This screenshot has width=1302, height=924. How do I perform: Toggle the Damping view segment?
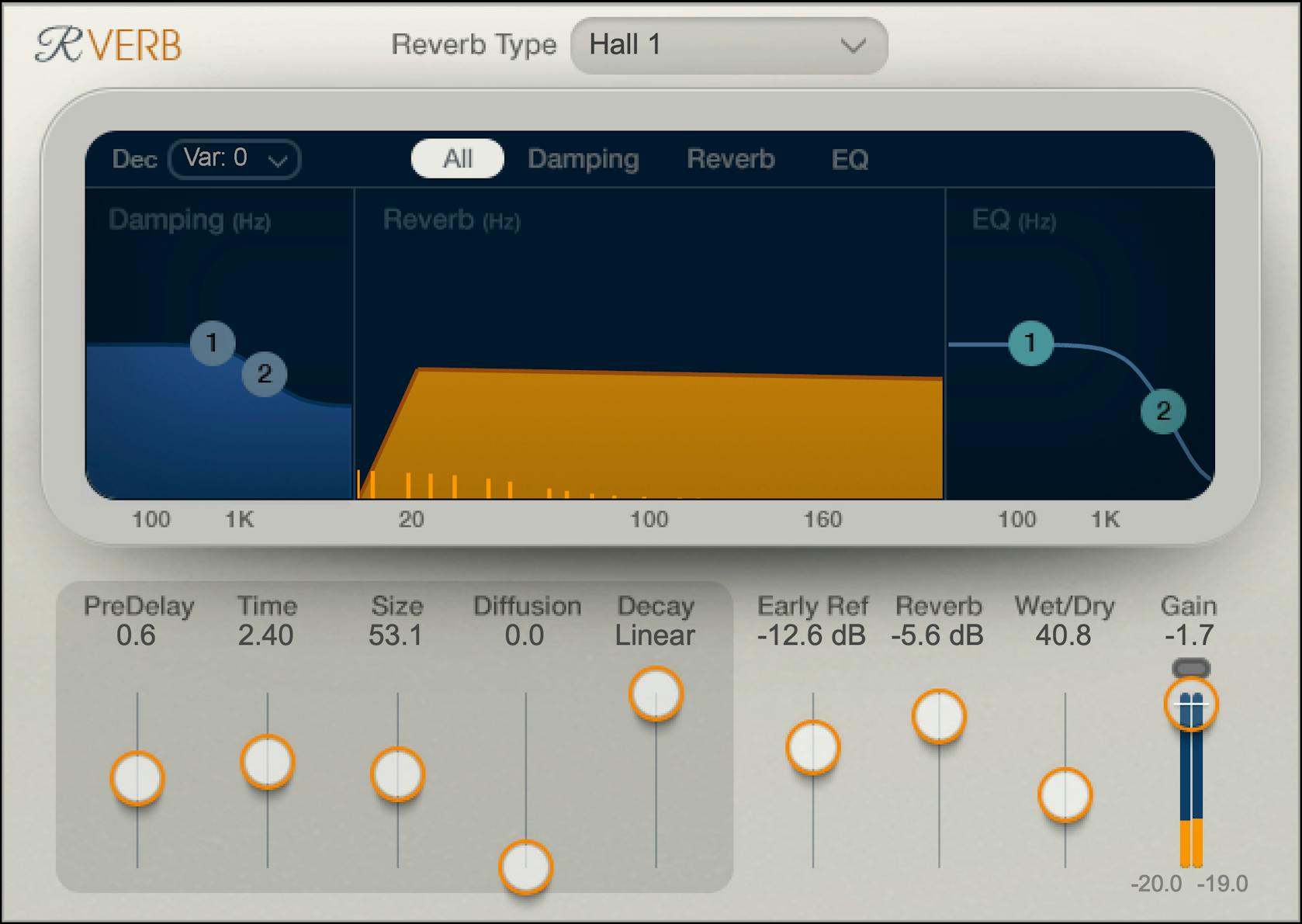tap(583, 158)
